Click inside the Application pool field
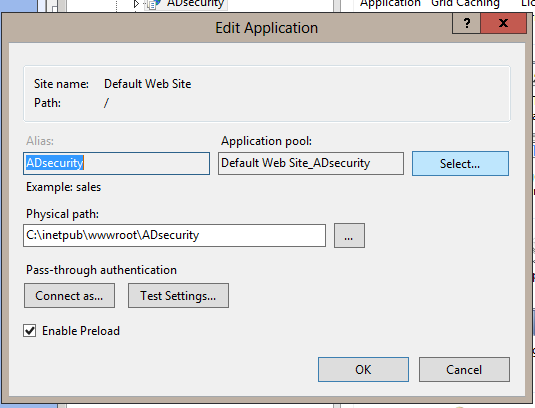This screenshot has width=535, height=408. pyautogui.click(x=311, y=163)
